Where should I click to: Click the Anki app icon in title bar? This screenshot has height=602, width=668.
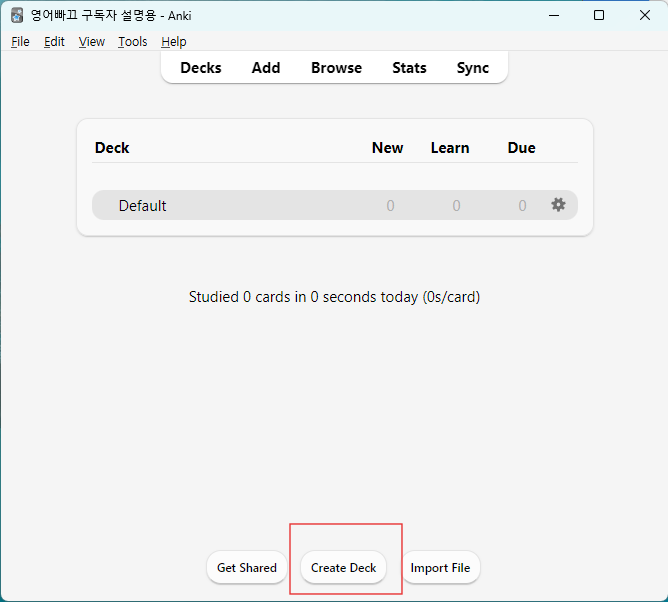tap(17, 16)
